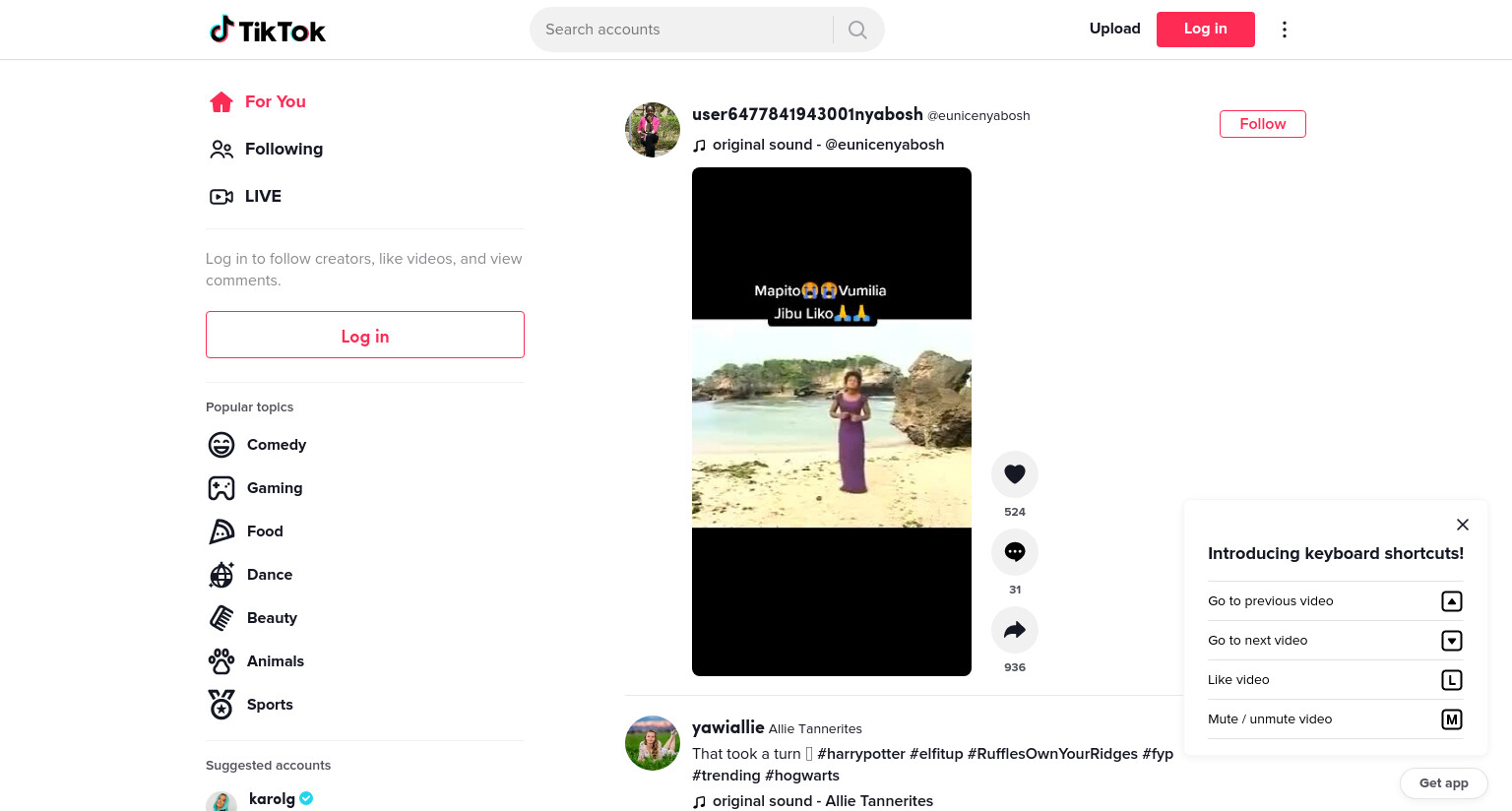The width and height of the screenshot is (1512, 811).
Task: Open comments via speech bubble icon
Action: (x=1015, y=552)
